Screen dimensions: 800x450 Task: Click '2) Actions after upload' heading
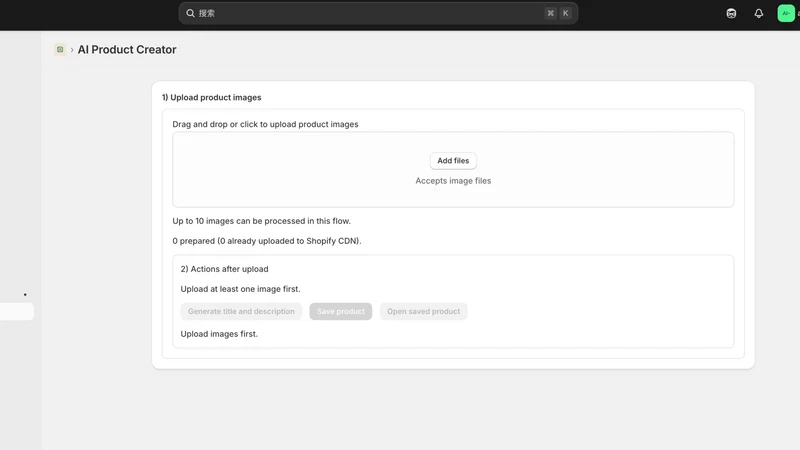click(x=224, y=269)
